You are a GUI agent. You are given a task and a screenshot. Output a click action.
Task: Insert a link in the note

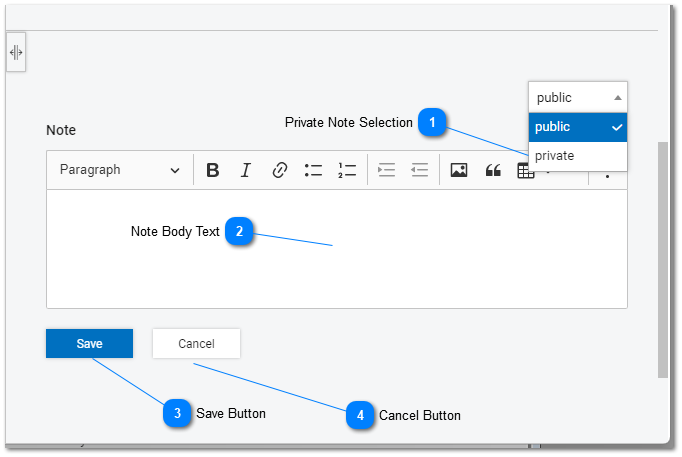[x=280, y=170]
